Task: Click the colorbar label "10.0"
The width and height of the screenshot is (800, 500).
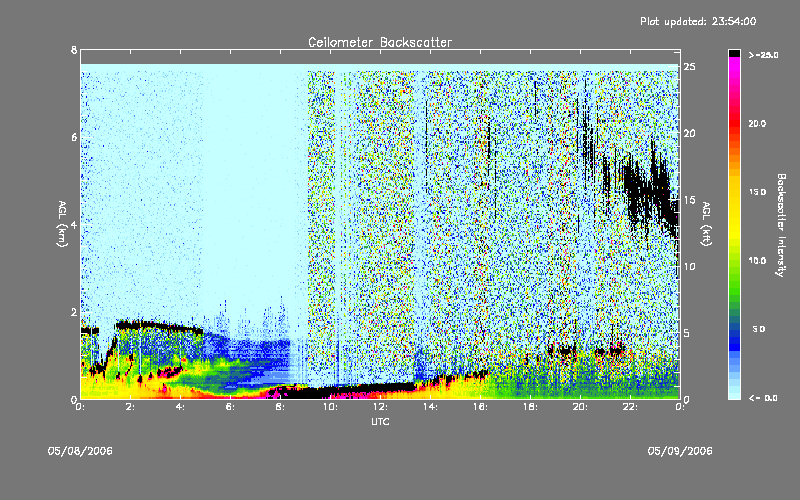Action: pos(757,260)
